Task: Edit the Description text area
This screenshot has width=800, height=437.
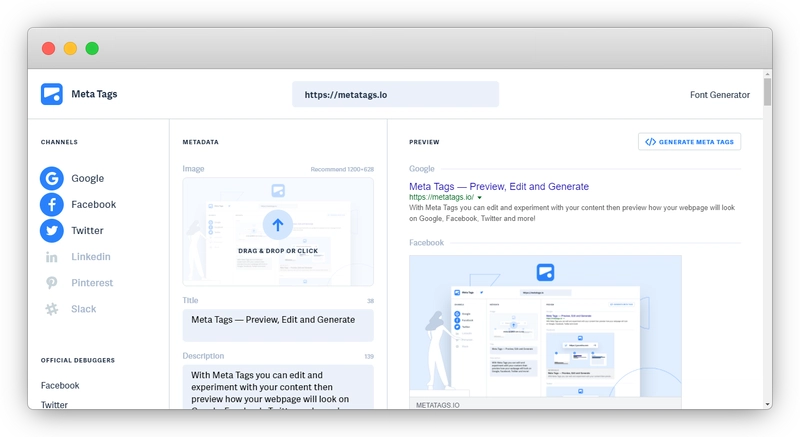Action: pyautogui.click(x=278, y=387)
